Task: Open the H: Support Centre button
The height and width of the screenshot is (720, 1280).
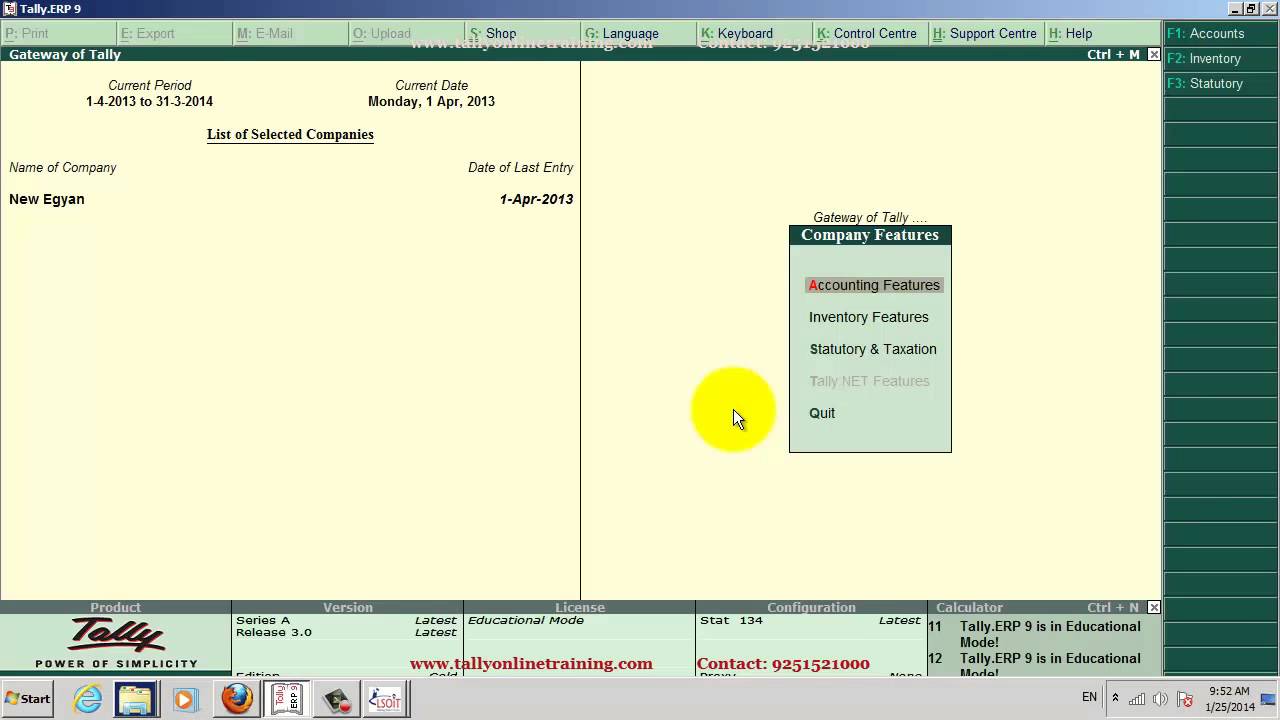Action: coord(986,33)
